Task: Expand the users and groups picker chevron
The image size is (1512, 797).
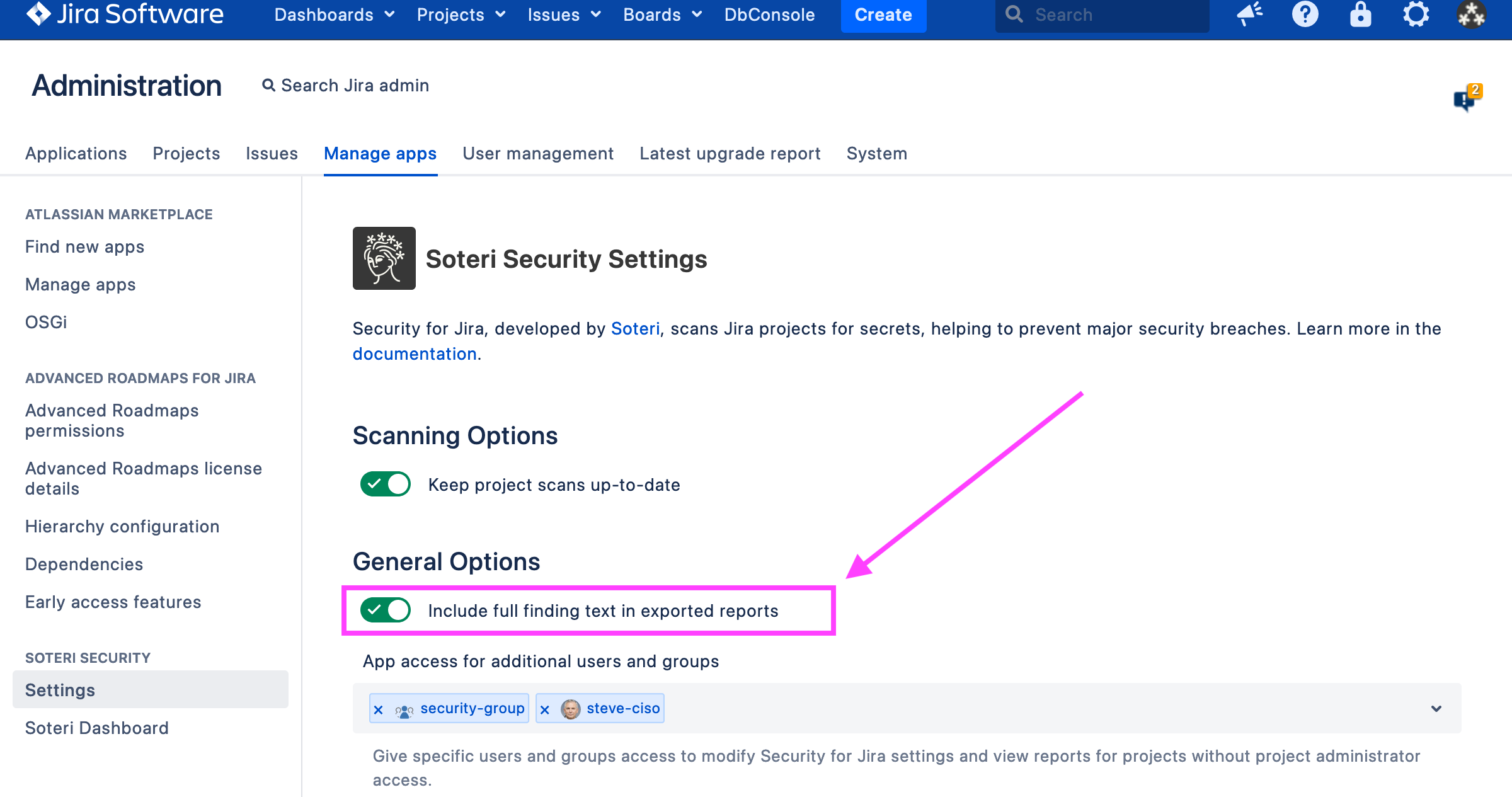Action: 1436,709
